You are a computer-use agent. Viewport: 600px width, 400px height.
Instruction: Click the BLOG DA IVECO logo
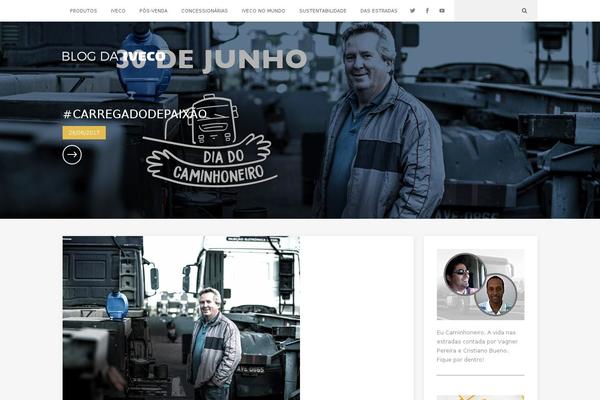114,56
